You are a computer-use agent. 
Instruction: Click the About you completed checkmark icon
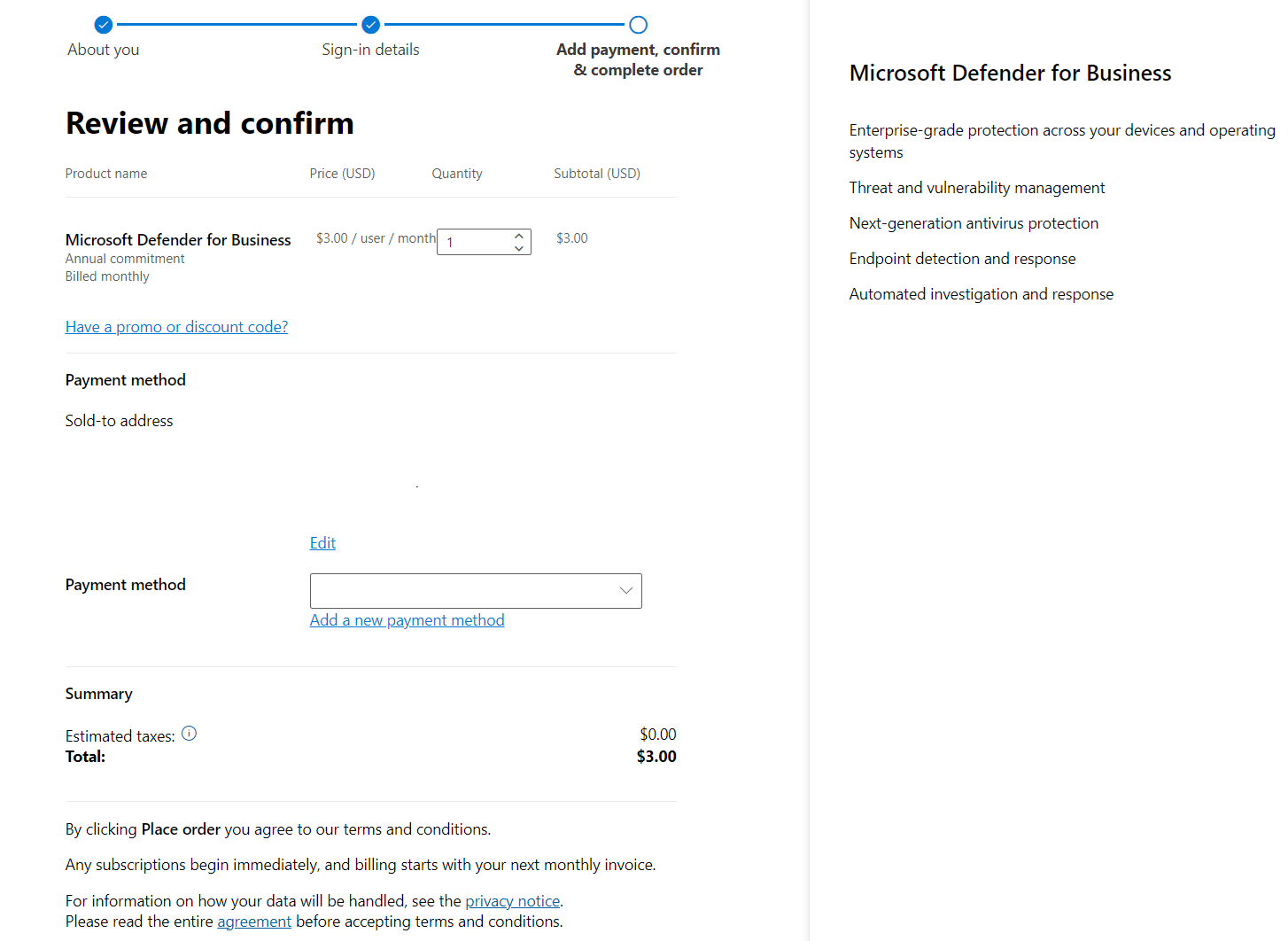[104, 25]
